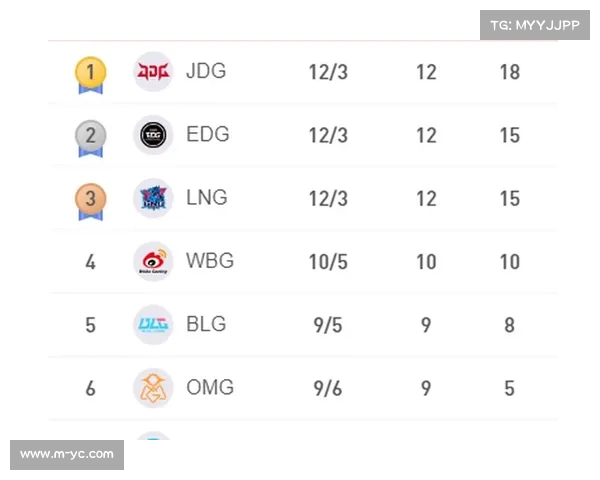Select the WBG team name
Viewport: 600px width, 480px height.
tap(210, 261)
